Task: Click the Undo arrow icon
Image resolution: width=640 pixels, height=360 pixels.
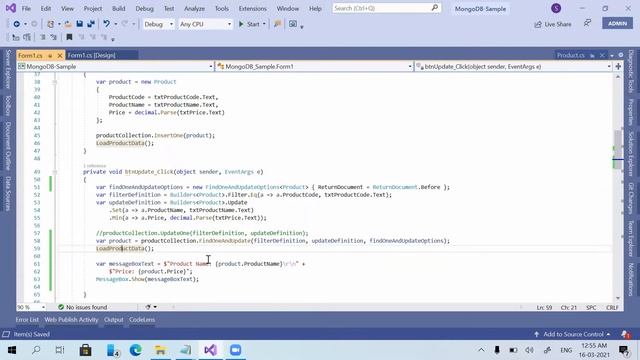Action: [106, 24]
